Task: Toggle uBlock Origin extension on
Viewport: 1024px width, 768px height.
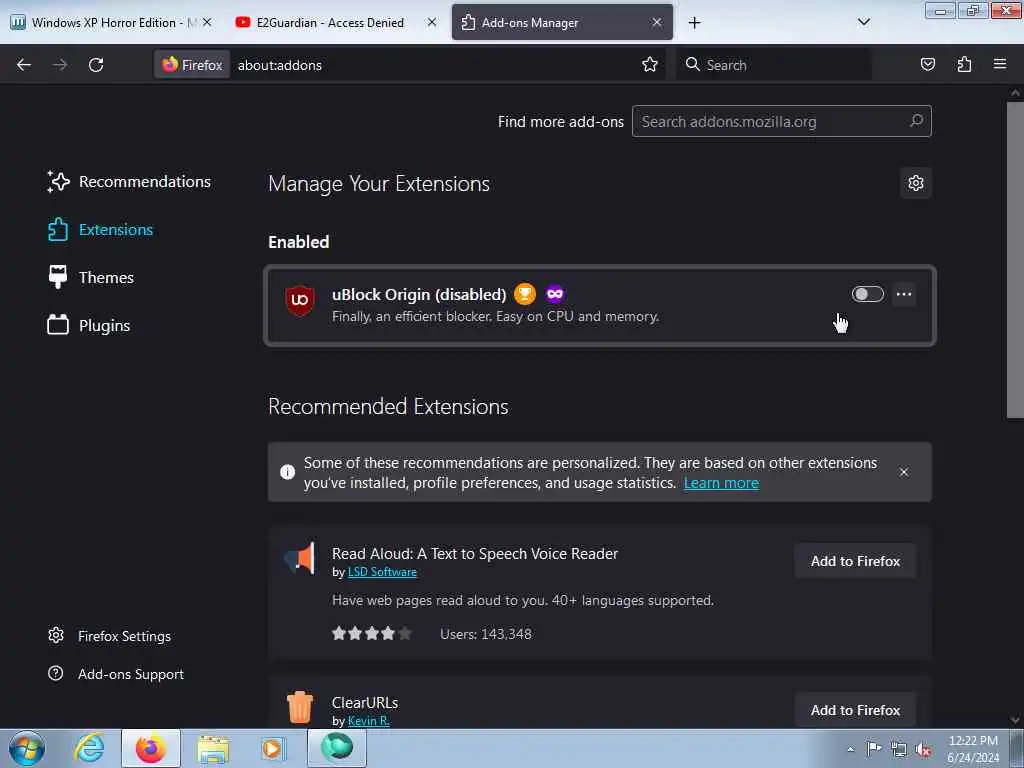Action: (x=867, y=294)
